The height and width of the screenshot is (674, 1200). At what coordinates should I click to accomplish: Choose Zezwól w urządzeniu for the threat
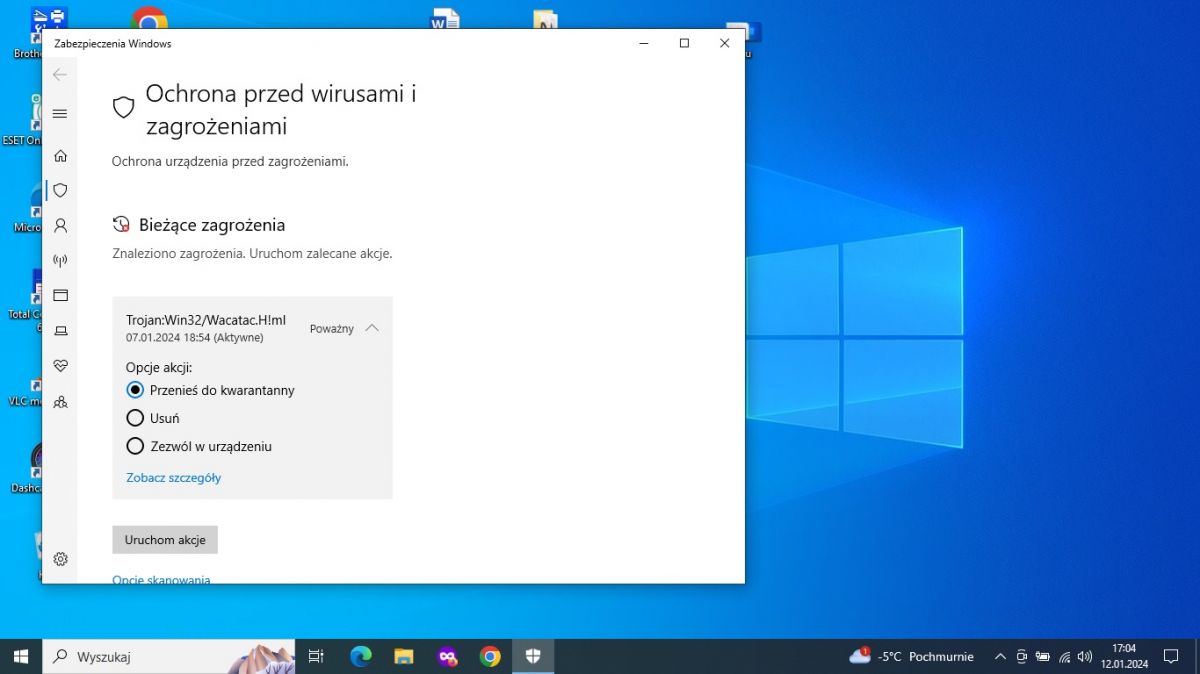135,446
